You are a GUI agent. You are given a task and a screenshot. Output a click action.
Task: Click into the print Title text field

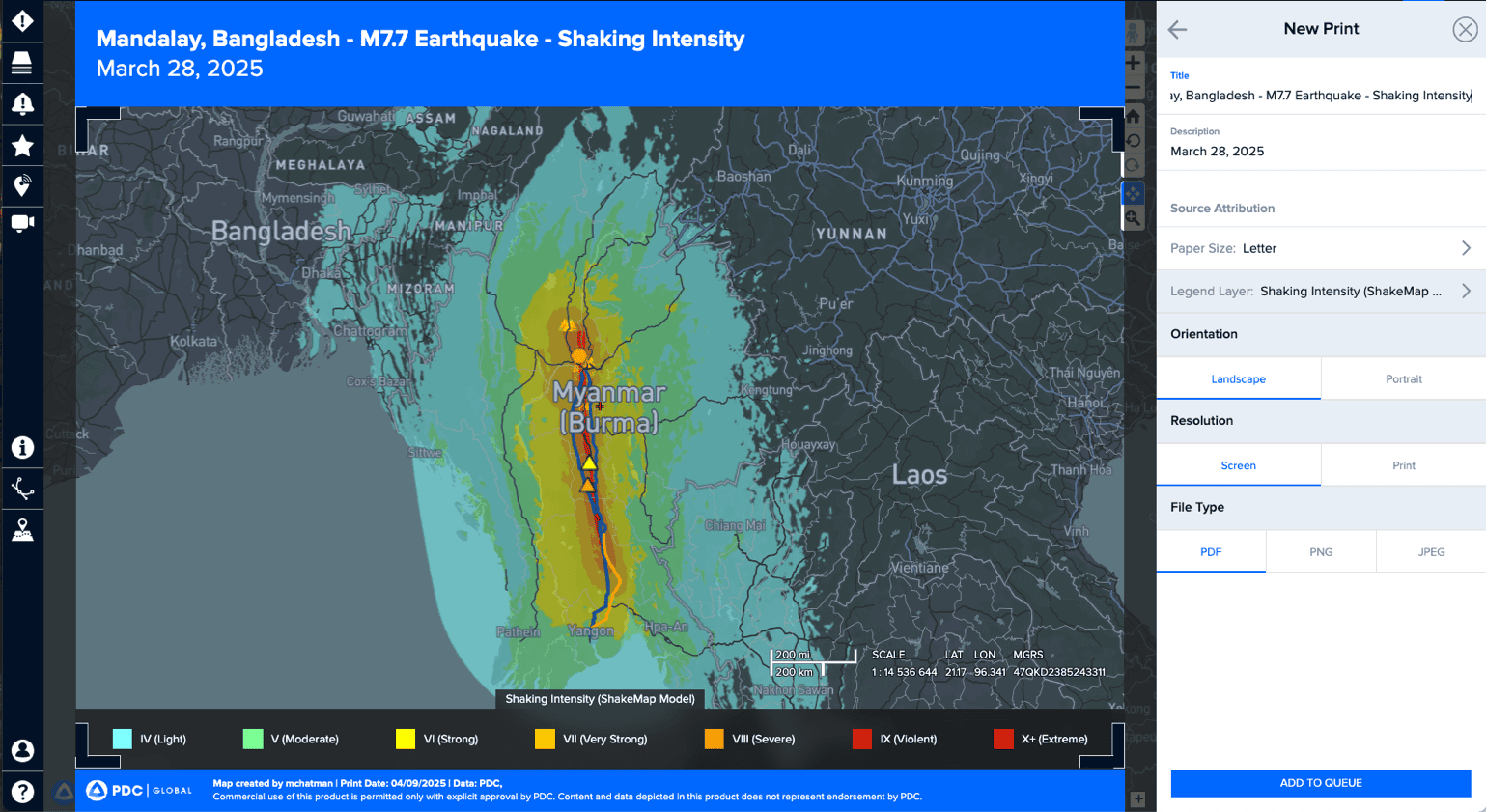[1320, 96]
